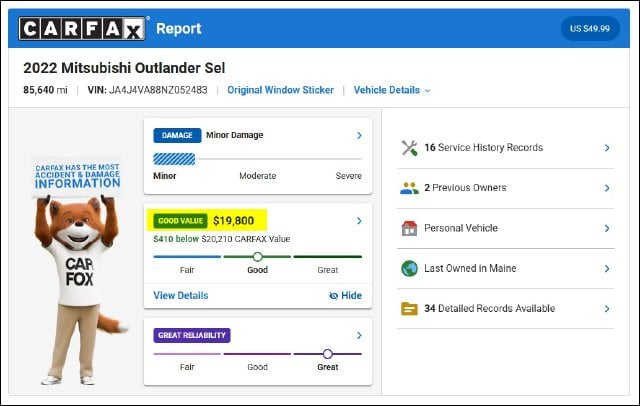This screenshot has height=406, width=640.
Task: Click the Previous Owners people icon
Action: coord(409,188)
